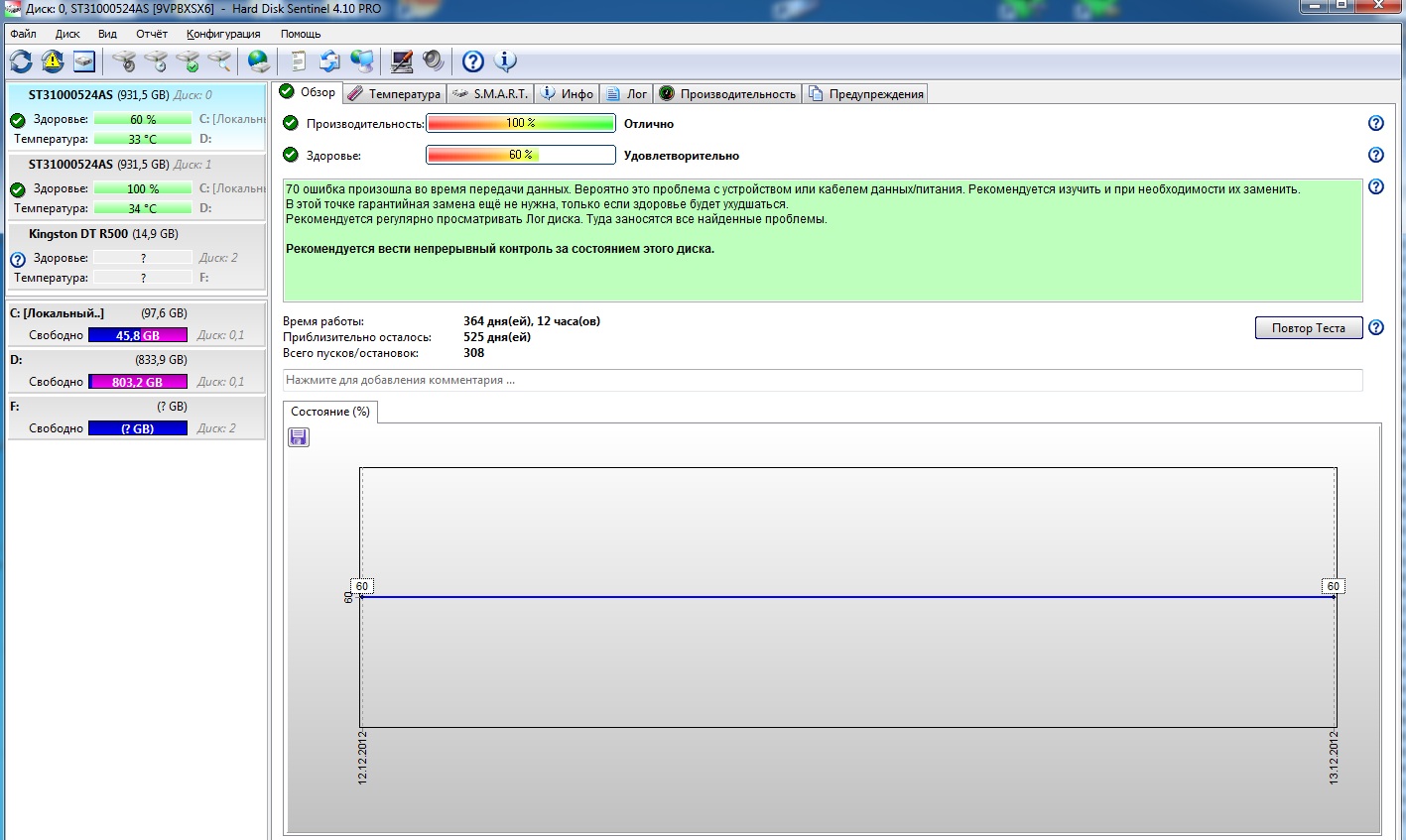Screen dimensions: 1406x840
Task: Click the globe over disk toolbar icon
Action: coord(259,61)
